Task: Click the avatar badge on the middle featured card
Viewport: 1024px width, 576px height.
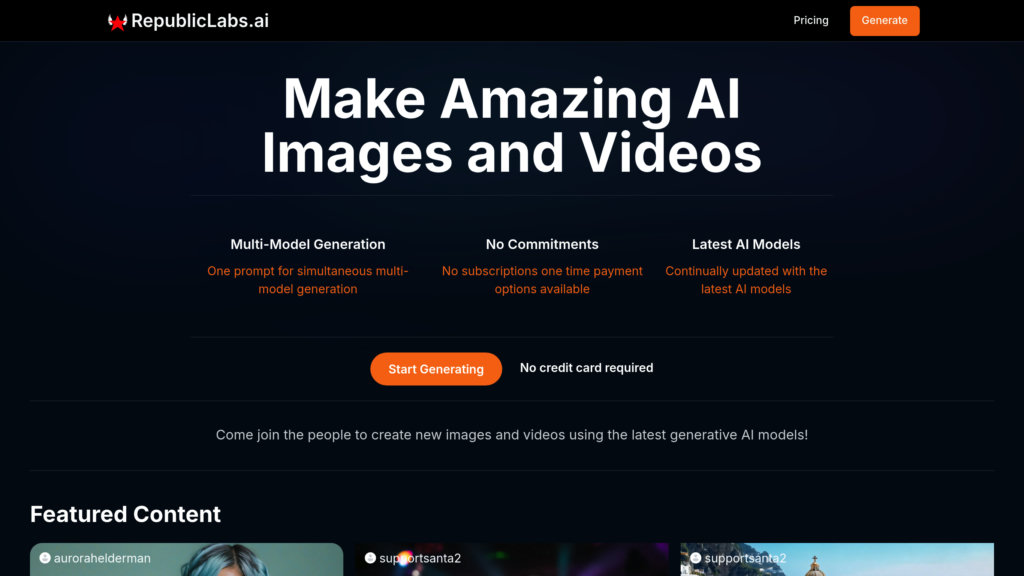Action: coord(371,559)
